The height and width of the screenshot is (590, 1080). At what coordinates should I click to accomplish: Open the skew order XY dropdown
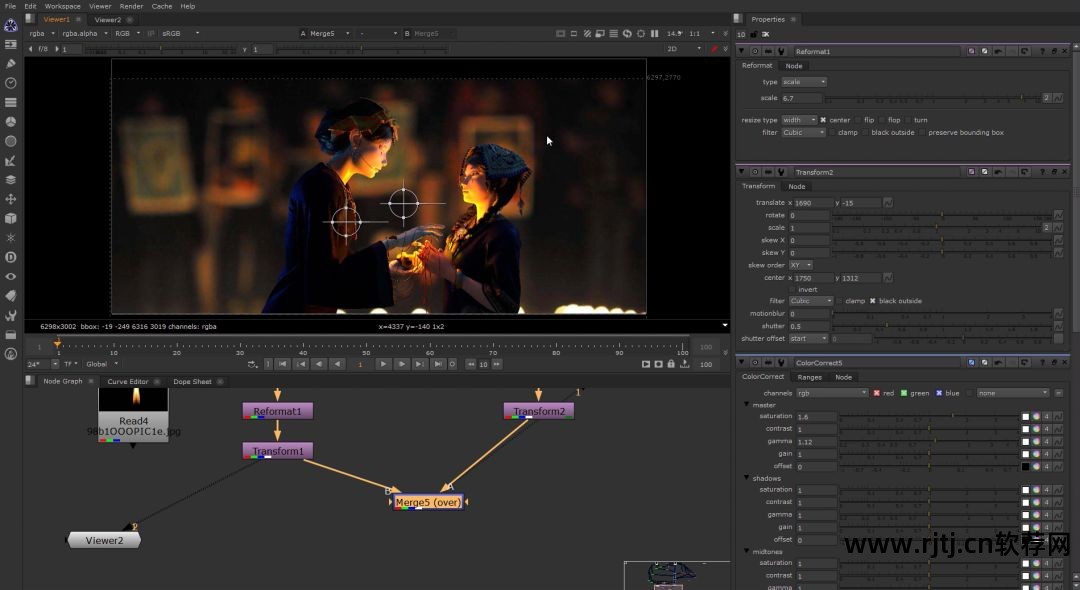pos(801,265)
